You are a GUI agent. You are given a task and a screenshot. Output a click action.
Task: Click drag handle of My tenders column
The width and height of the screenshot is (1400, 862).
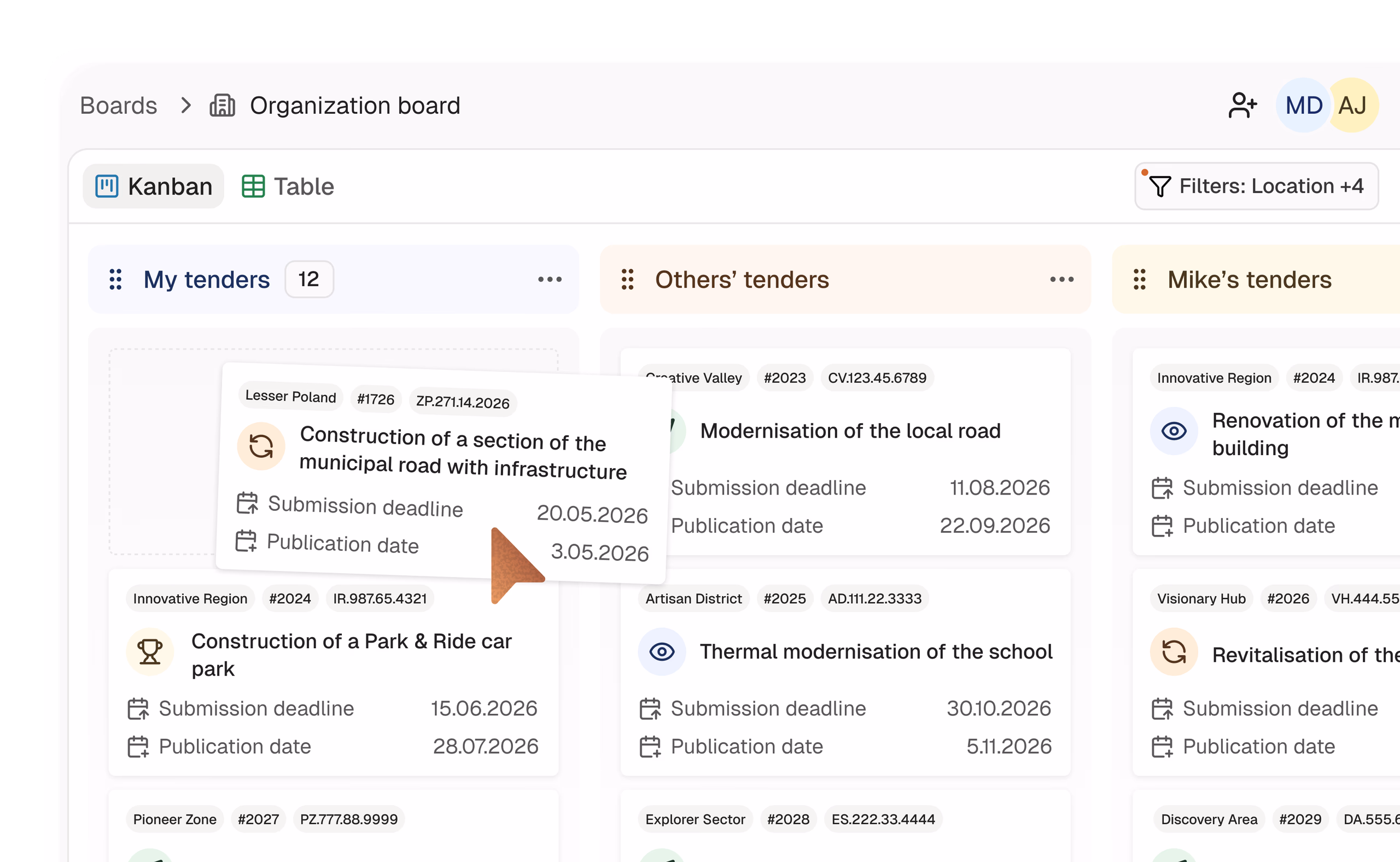(x=116, y=279)
